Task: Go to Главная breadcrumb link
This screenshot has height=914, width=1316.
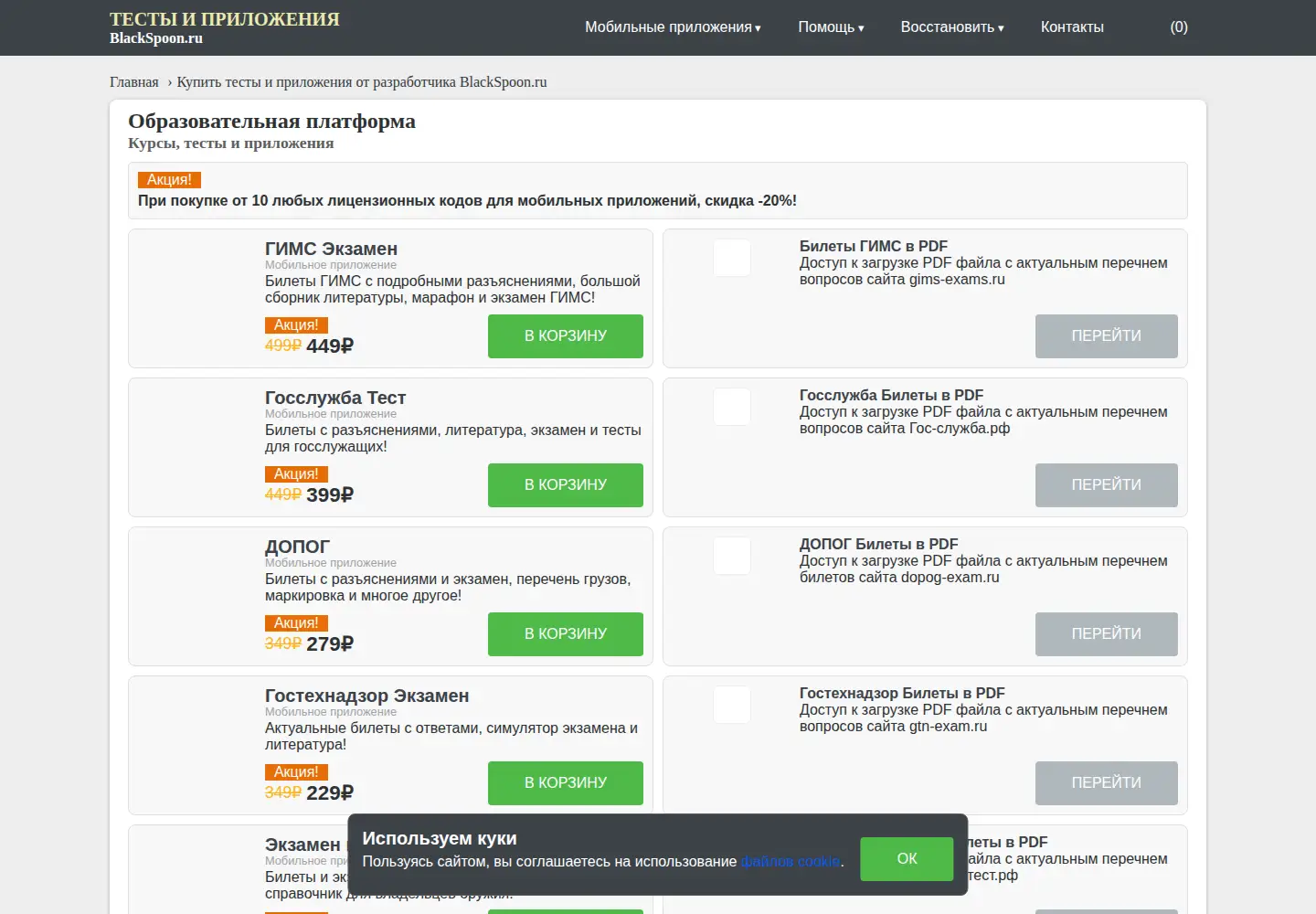Action: point(134,82)
